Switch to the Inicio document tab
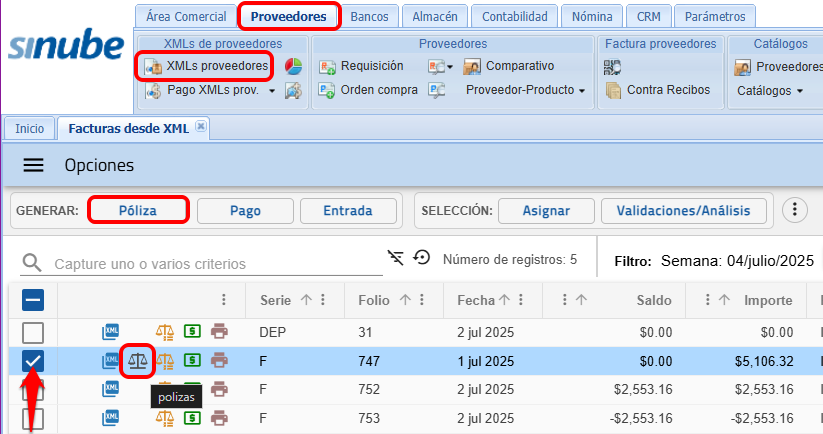The height and width of the screenshot is (434, 823). (29, 129)
